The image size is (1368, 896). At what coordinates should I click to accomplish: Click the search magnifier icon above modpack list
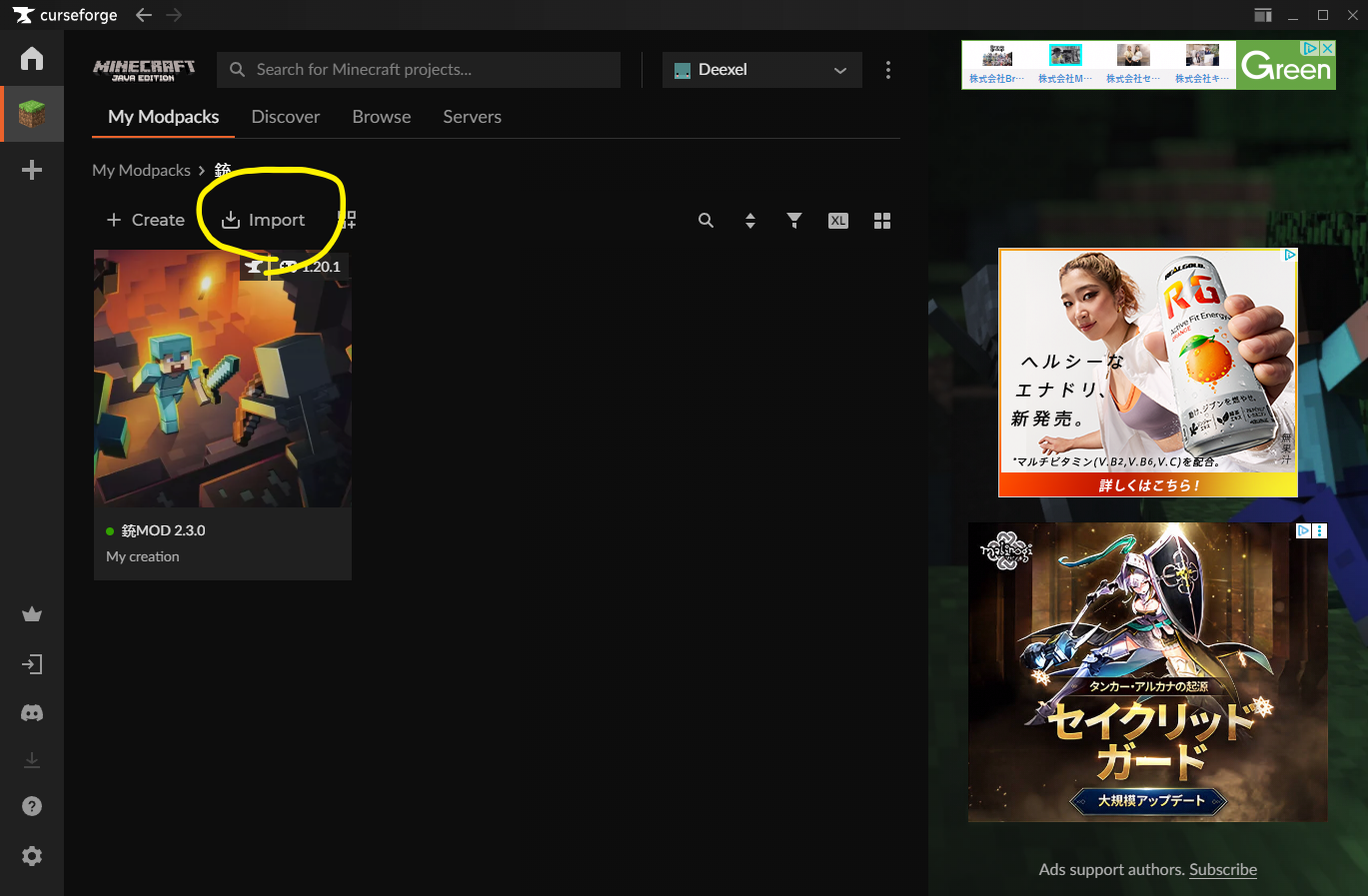[x=705, y=221]
